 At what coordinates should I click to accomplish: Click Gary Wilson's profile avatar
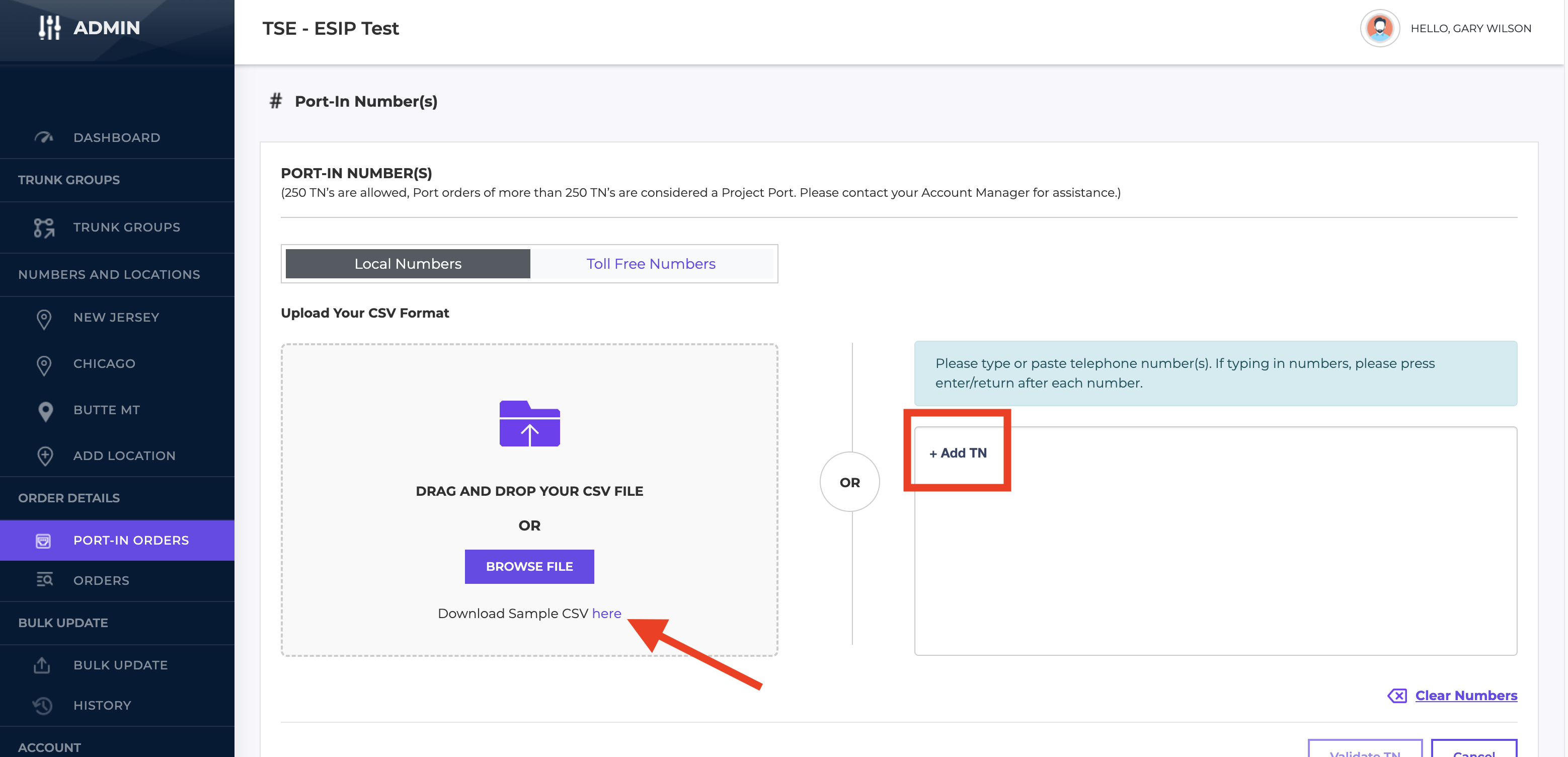1379,28
